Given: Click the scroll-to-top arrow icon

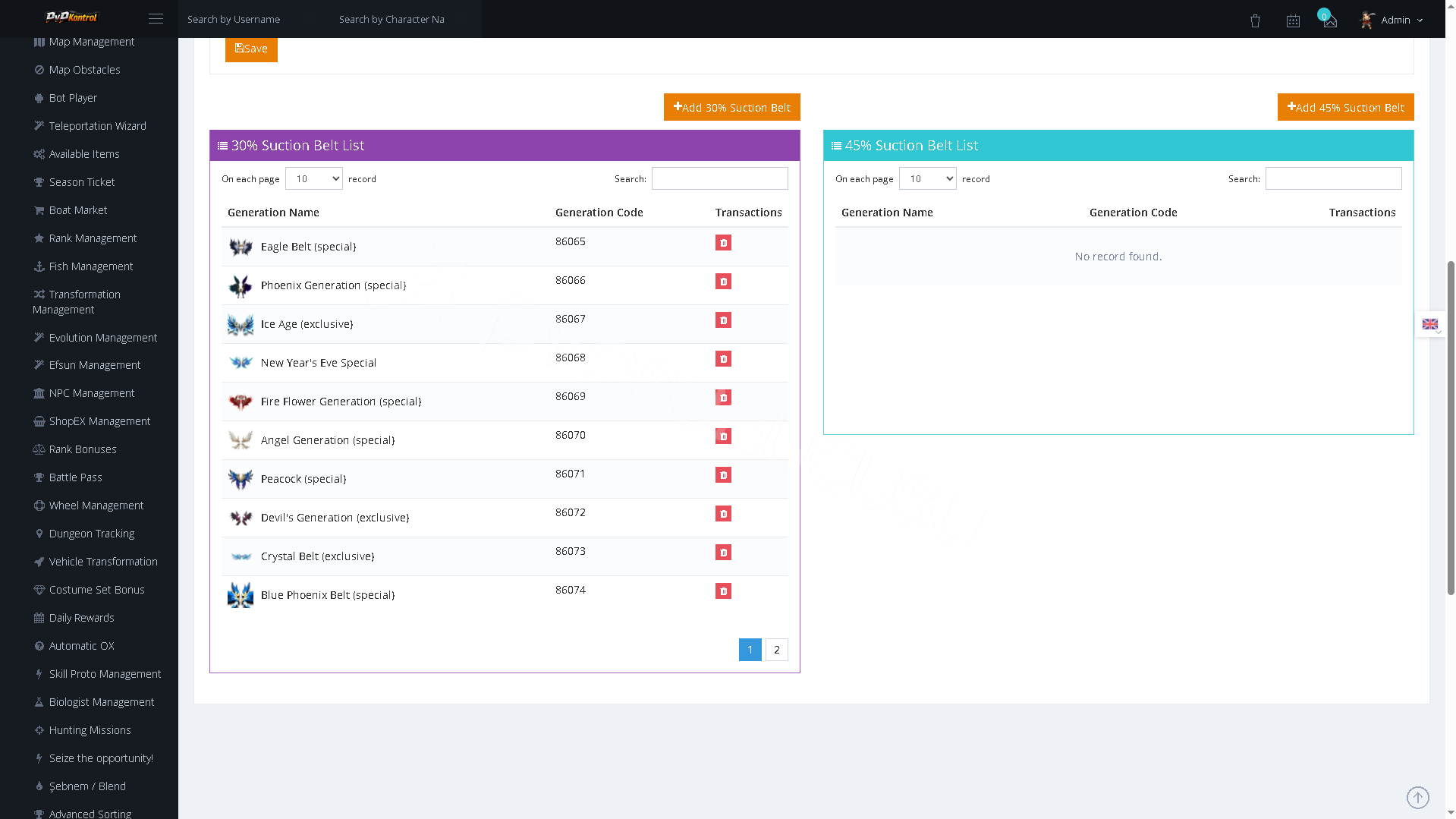Looking at the screenshot, I should click(x=1417, y=798).
